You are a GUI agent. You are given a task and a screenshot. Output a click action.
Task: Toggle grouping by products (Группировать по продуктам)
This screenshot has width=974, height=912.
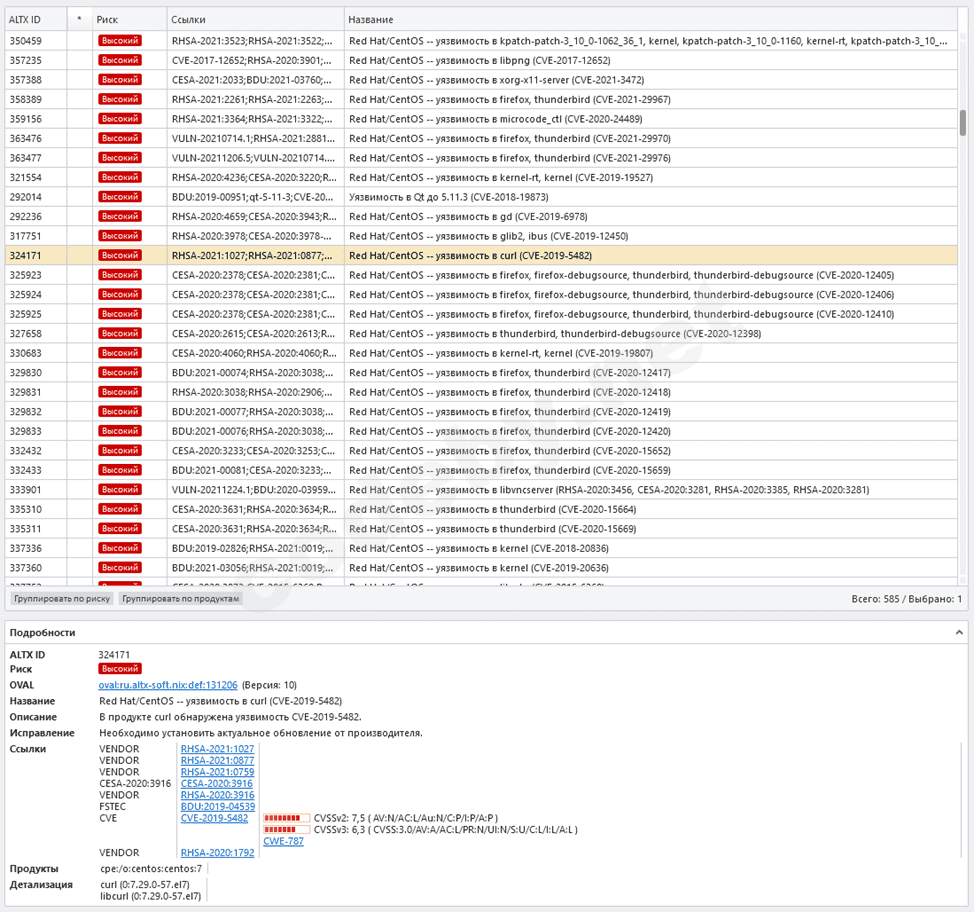click(x=180, y=598)
